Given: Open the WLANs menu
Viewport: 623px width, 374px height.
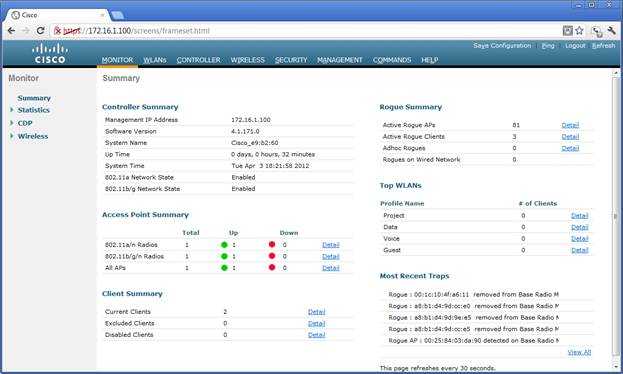Looking at the screenshot, I should 155,60.
